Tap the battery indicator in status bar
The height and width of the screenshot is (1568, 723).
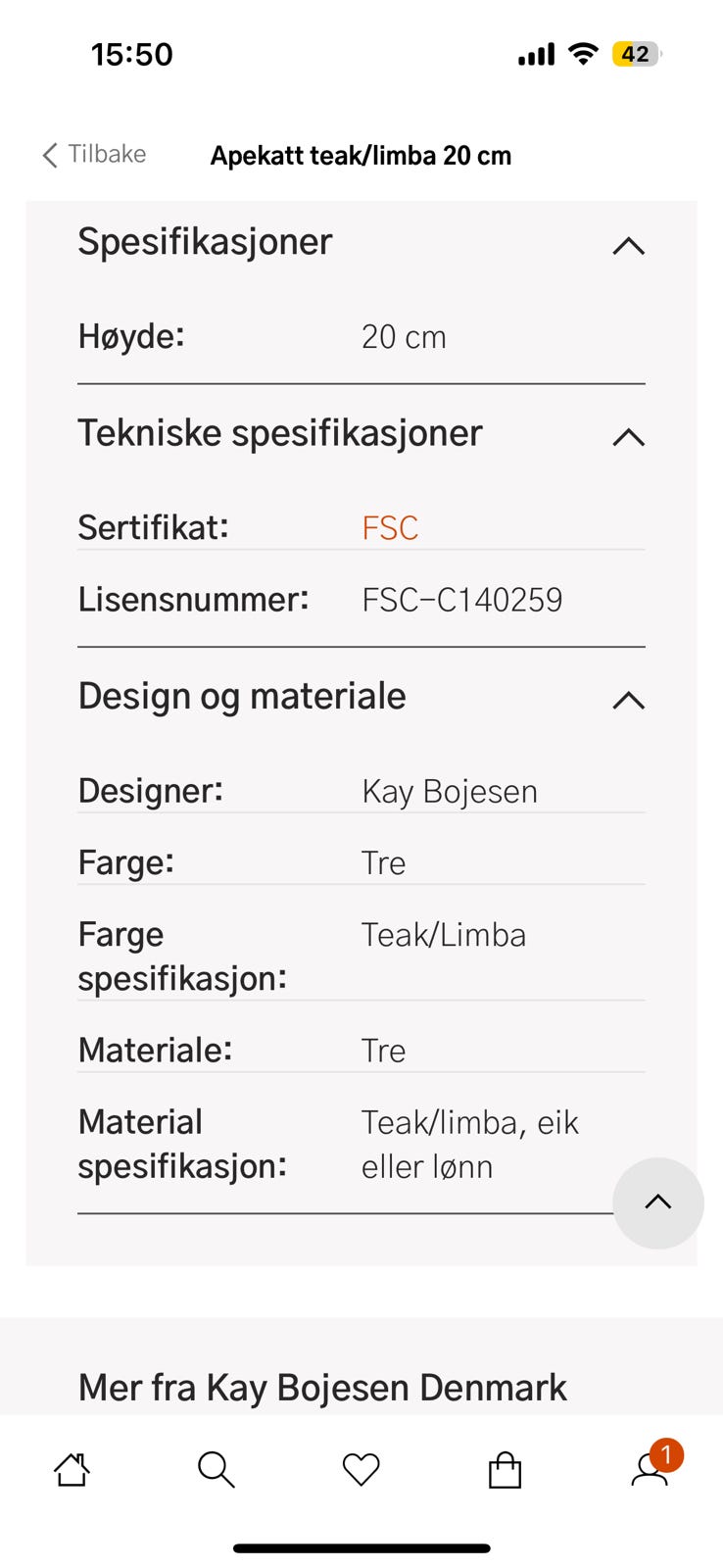pos(636,54)
